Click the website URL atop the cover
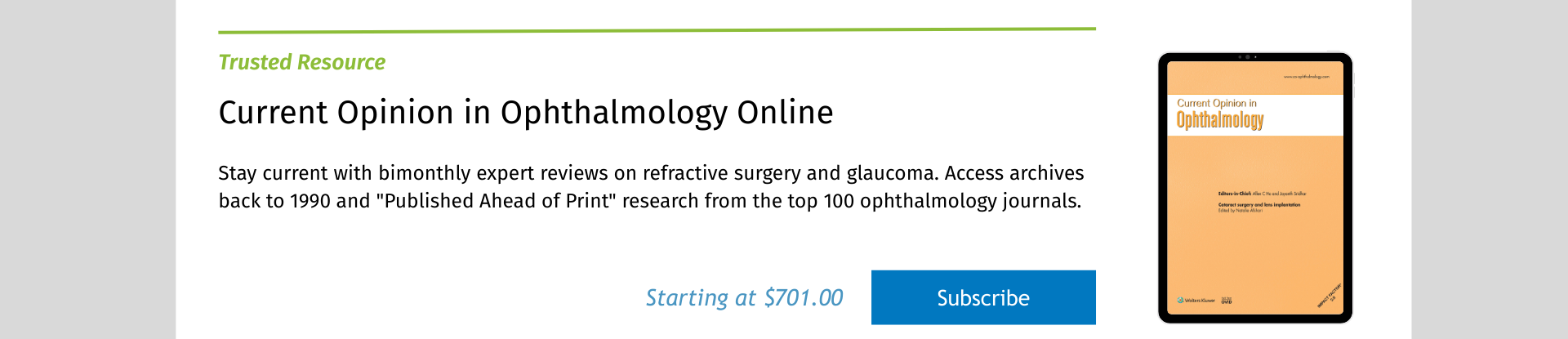Screen dimensions: 1568x339 1306,77
